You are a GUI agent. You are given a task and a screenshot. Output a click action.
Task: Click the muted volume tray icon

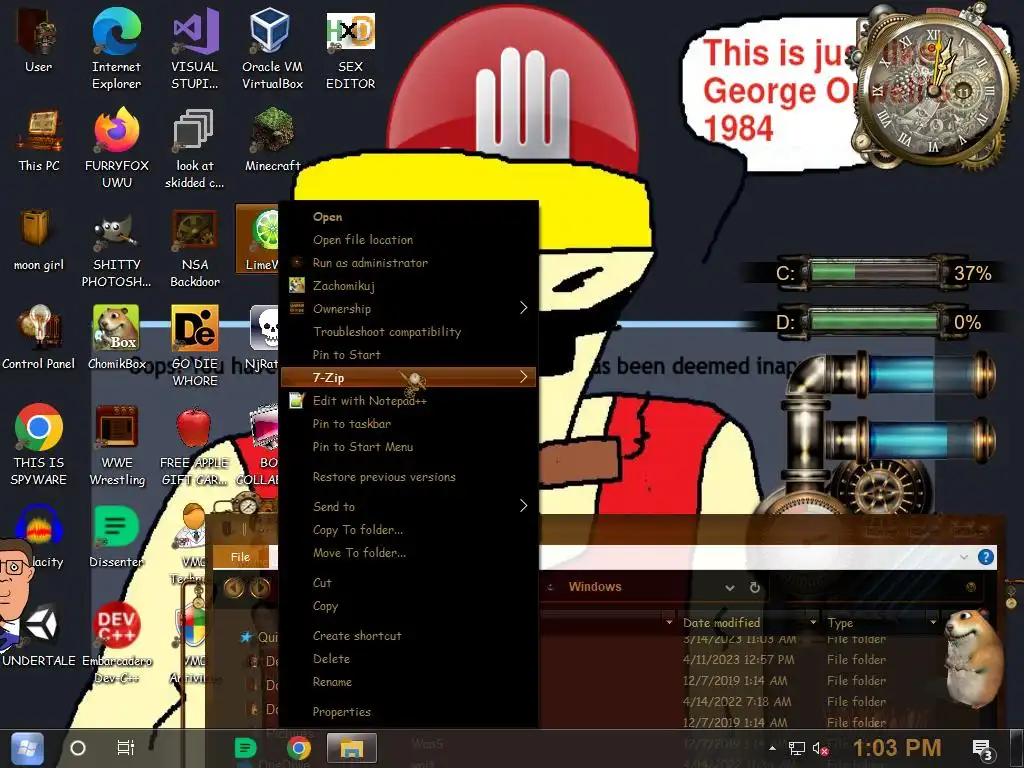[820, 748]
